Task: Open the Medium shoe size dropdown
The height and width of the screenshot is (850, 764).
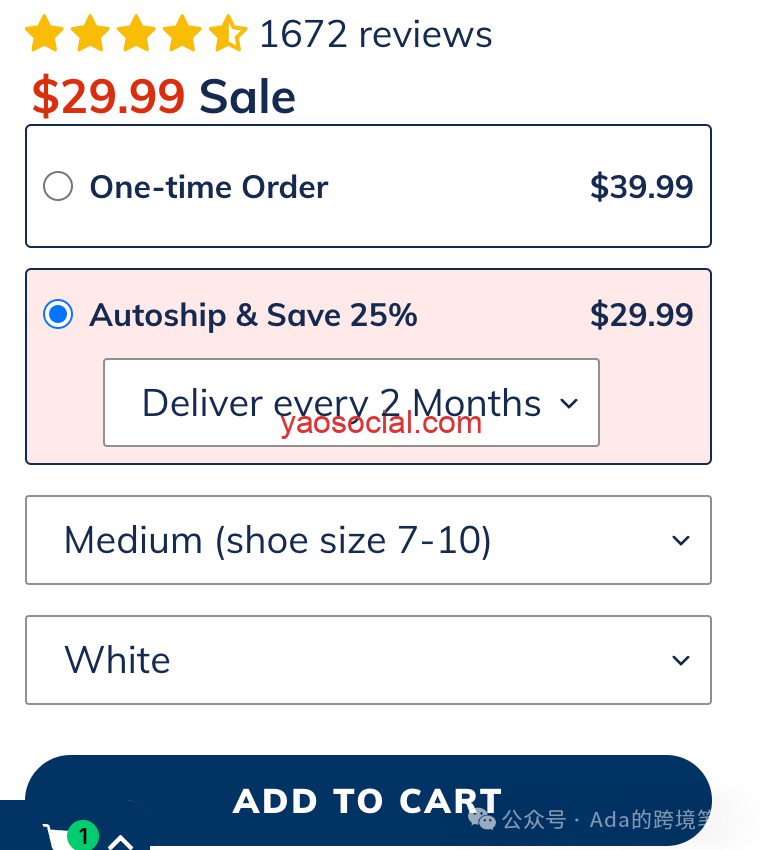Action: tap(368, 540)
